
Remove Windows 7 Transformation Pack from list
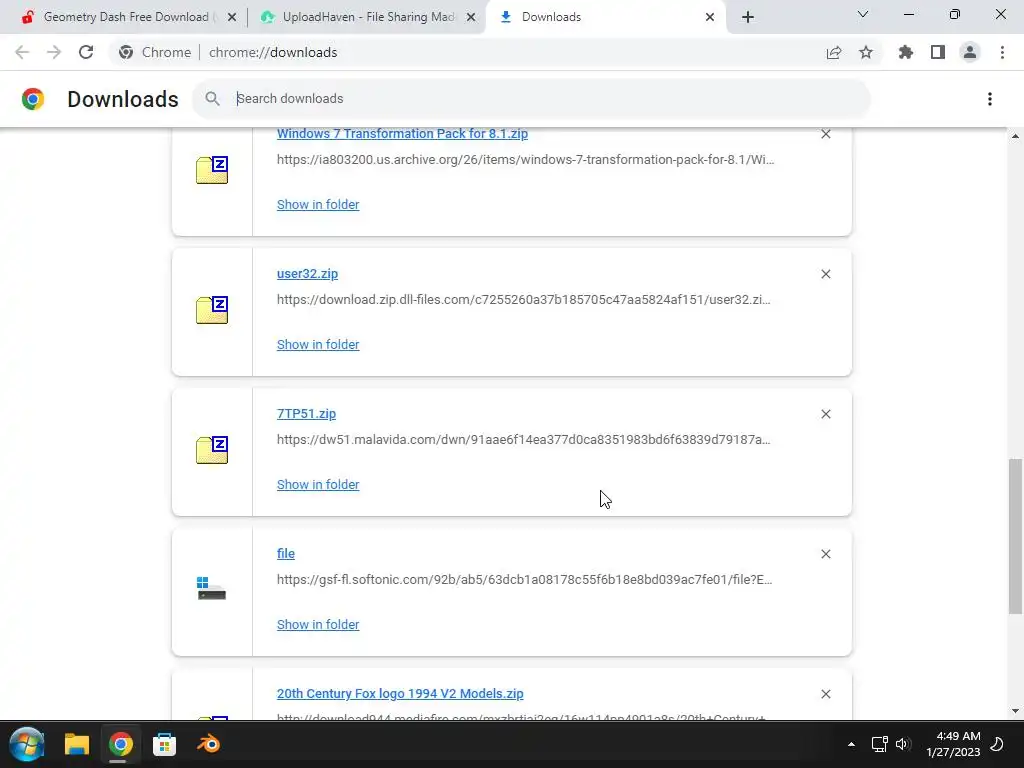point(825,134)
